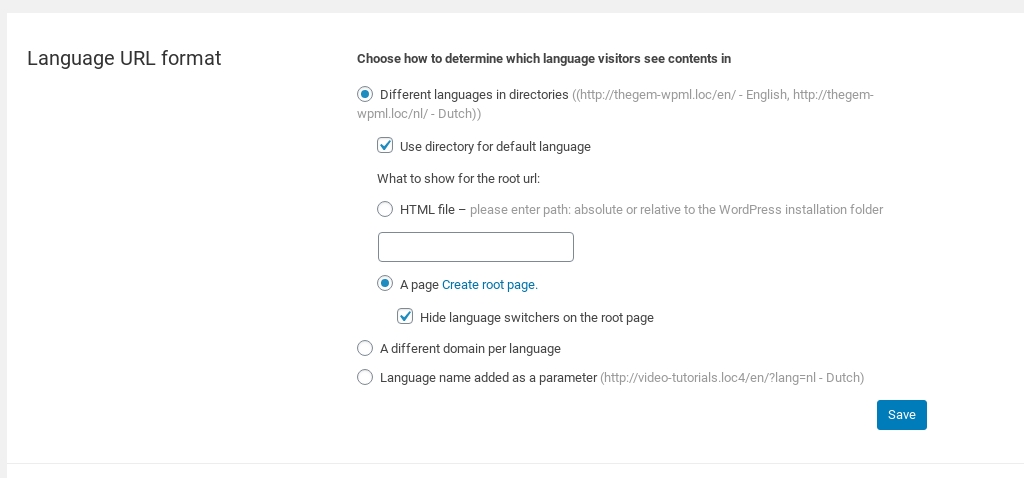Open the 'Create root page' link

pos(489,285)
